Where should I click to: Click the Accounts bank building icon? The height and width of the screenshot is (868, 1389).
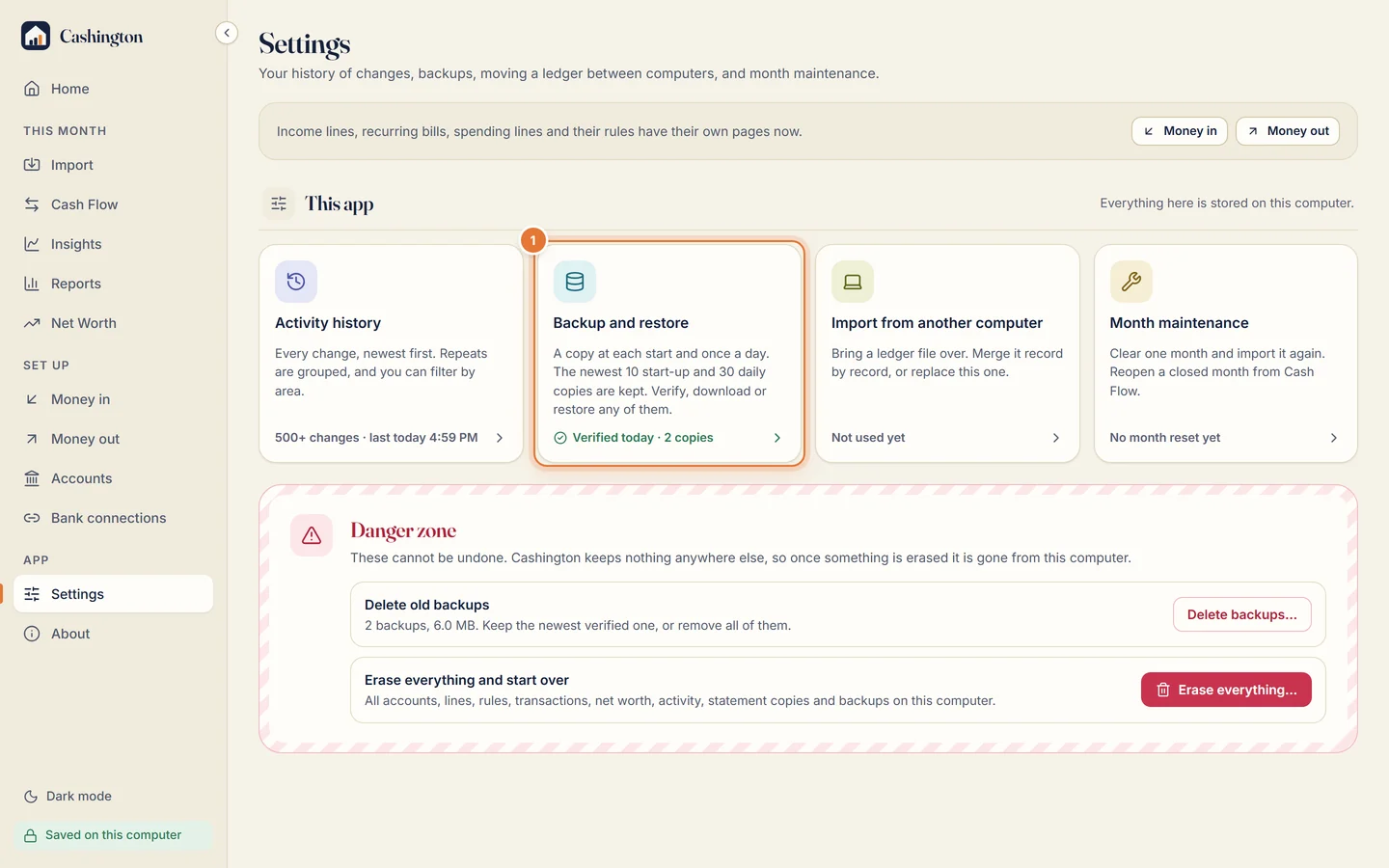point(32,478)
